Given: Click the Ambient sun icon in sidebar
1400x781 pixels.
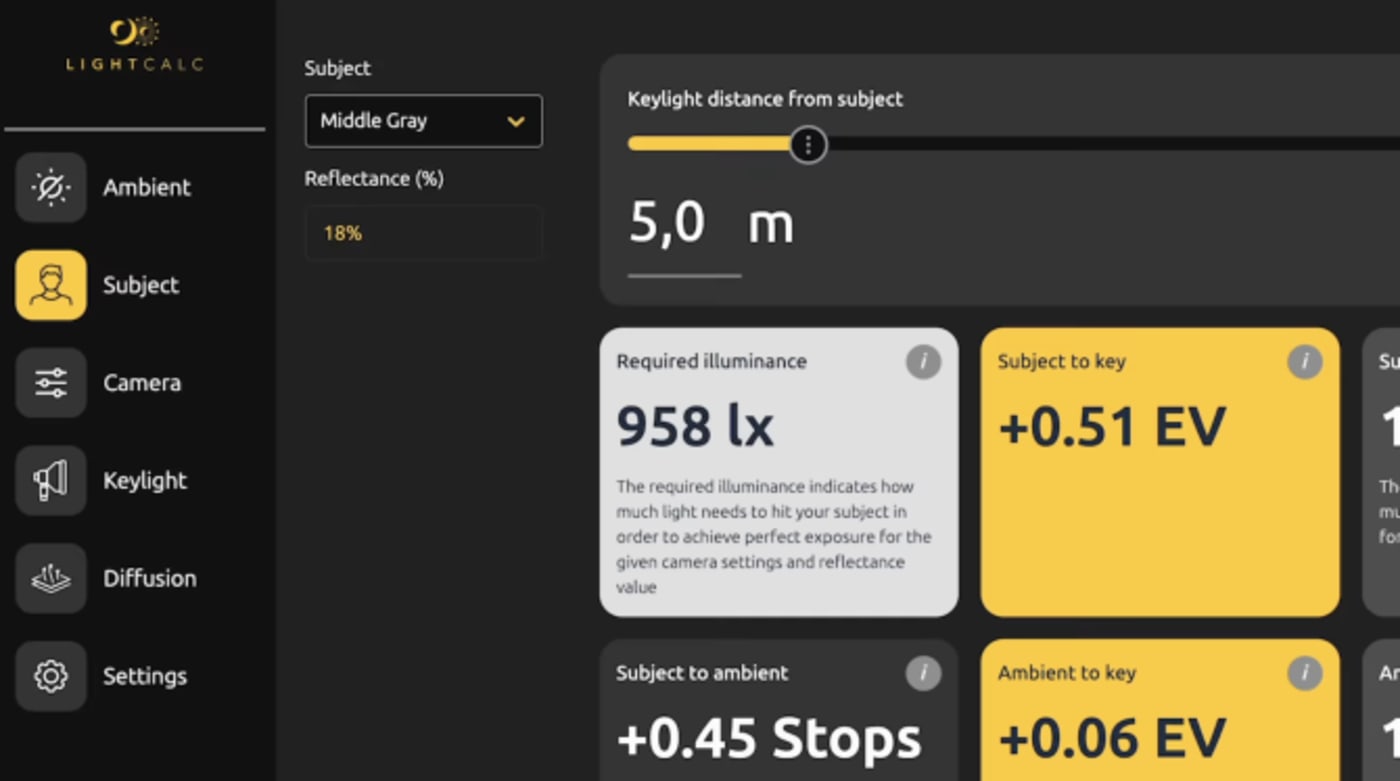Looking at the screenshot, I should pyautogui.click(x=51, y=187).
